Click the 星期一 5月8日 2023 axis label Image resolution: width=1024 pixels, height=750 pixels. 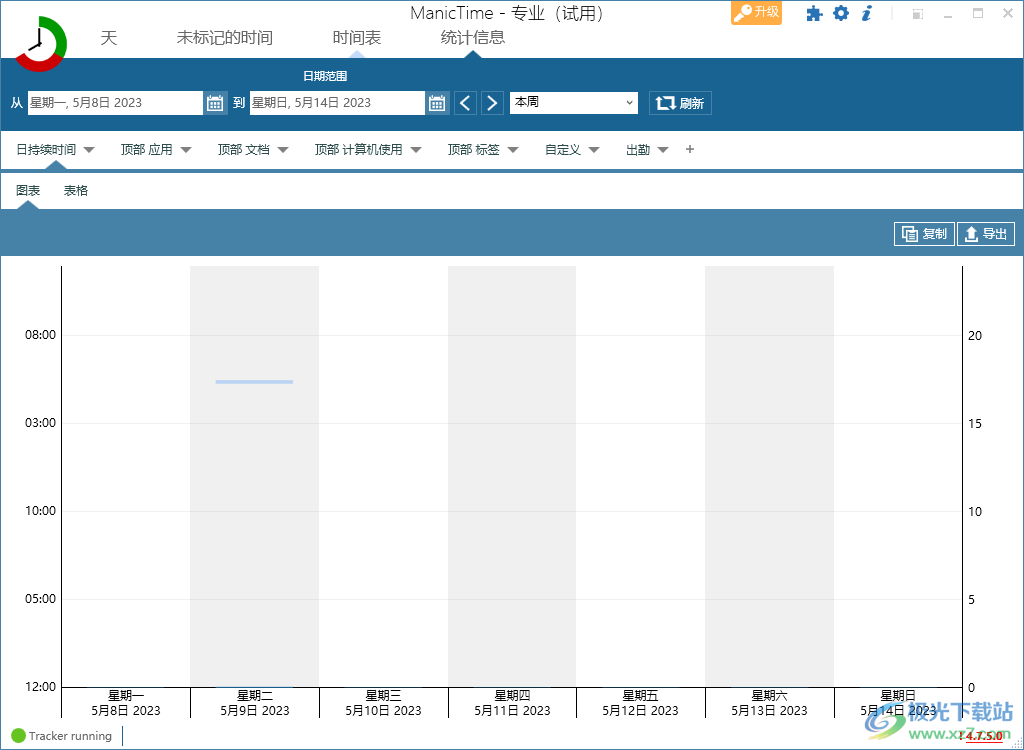tap(125, 703)
